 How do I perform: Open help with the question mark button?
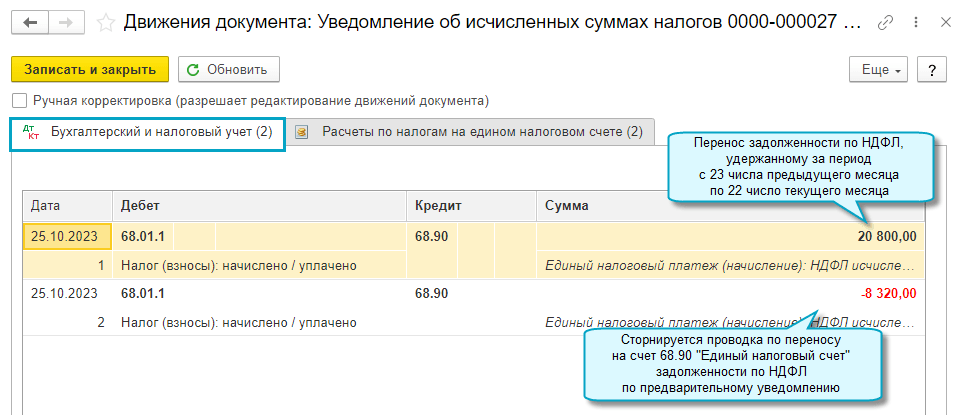pyautogui.click(x=932, y=70)
